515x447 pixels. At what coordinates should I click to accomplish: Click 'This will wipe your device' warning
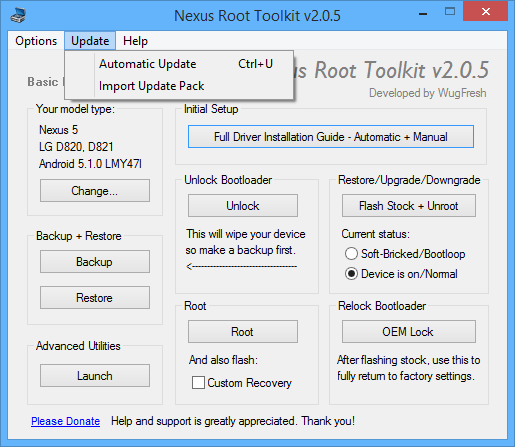click(x=246, y=234)
